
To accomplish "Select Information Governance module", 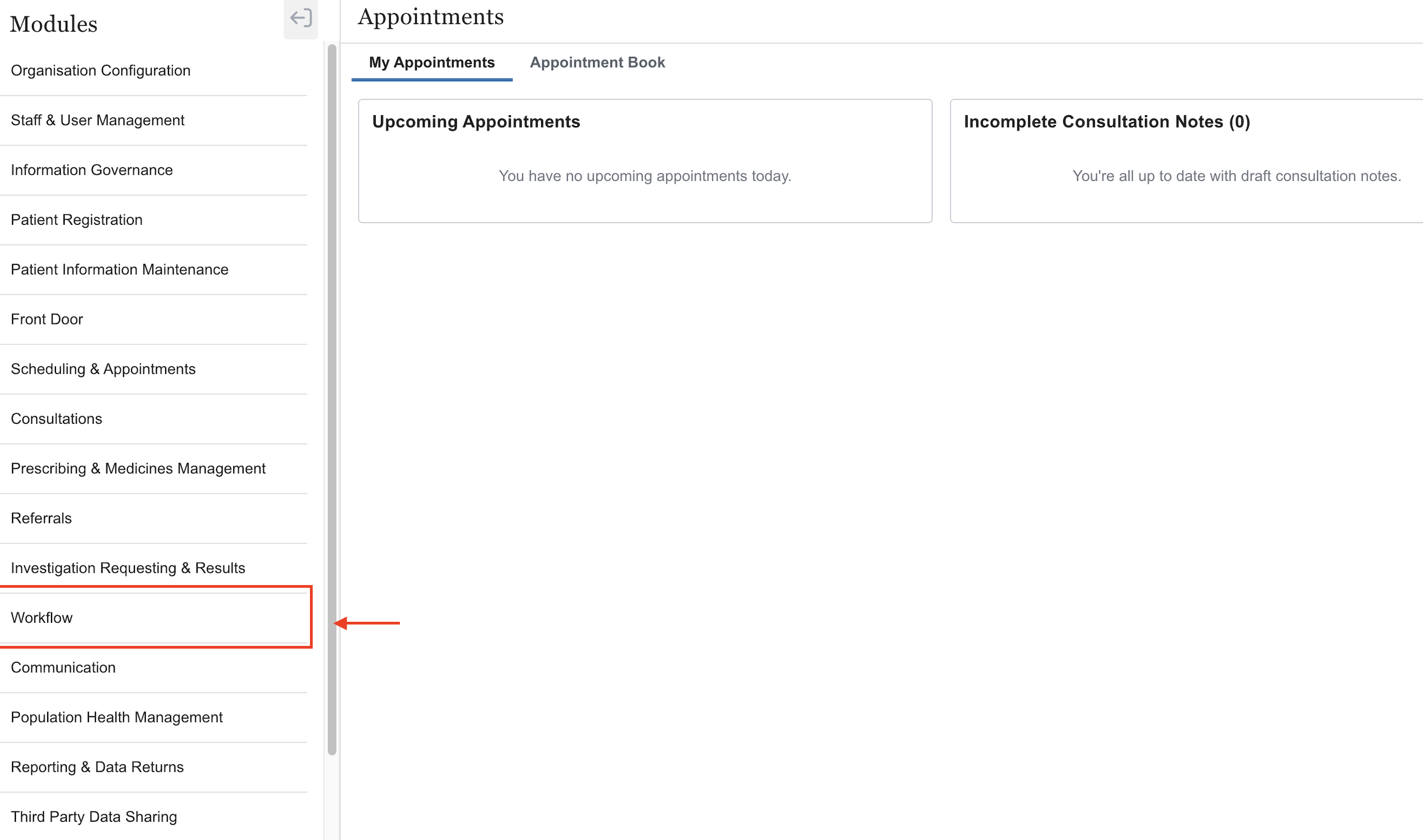I will point(92,171).
